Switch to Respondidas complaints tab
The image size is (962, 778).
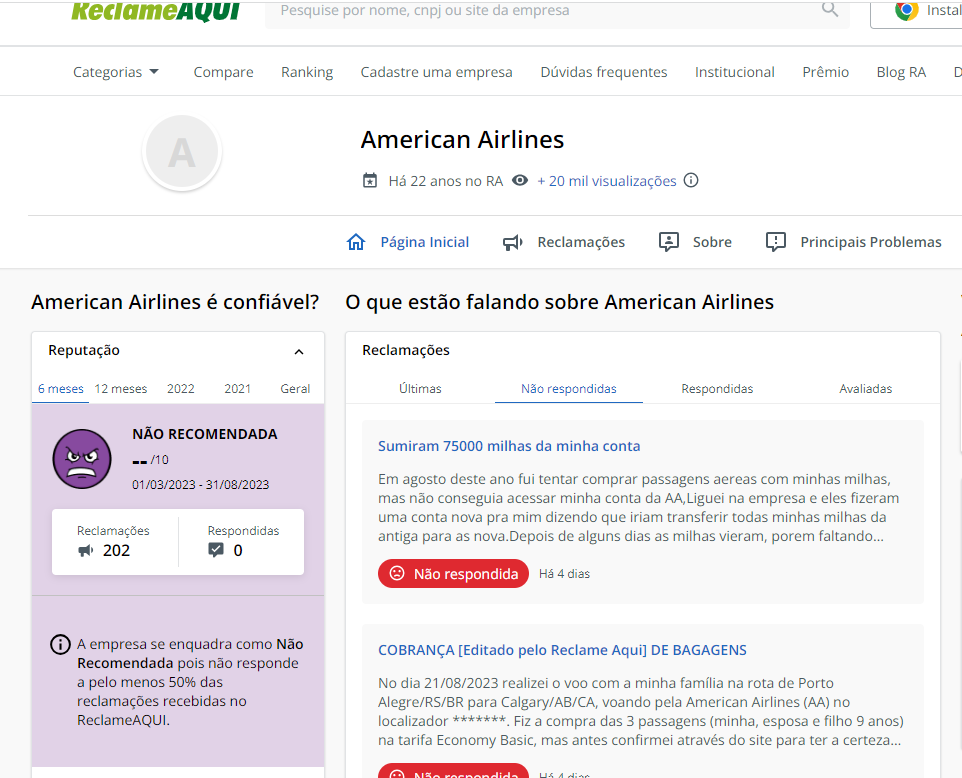717,388
